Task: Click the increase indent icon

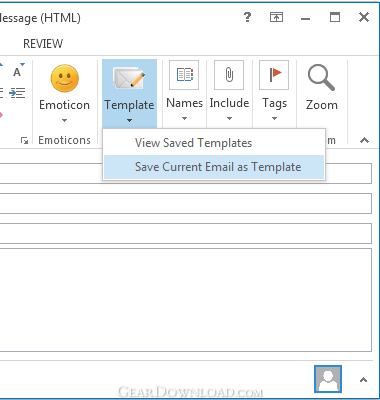Action: coord(17,93)
